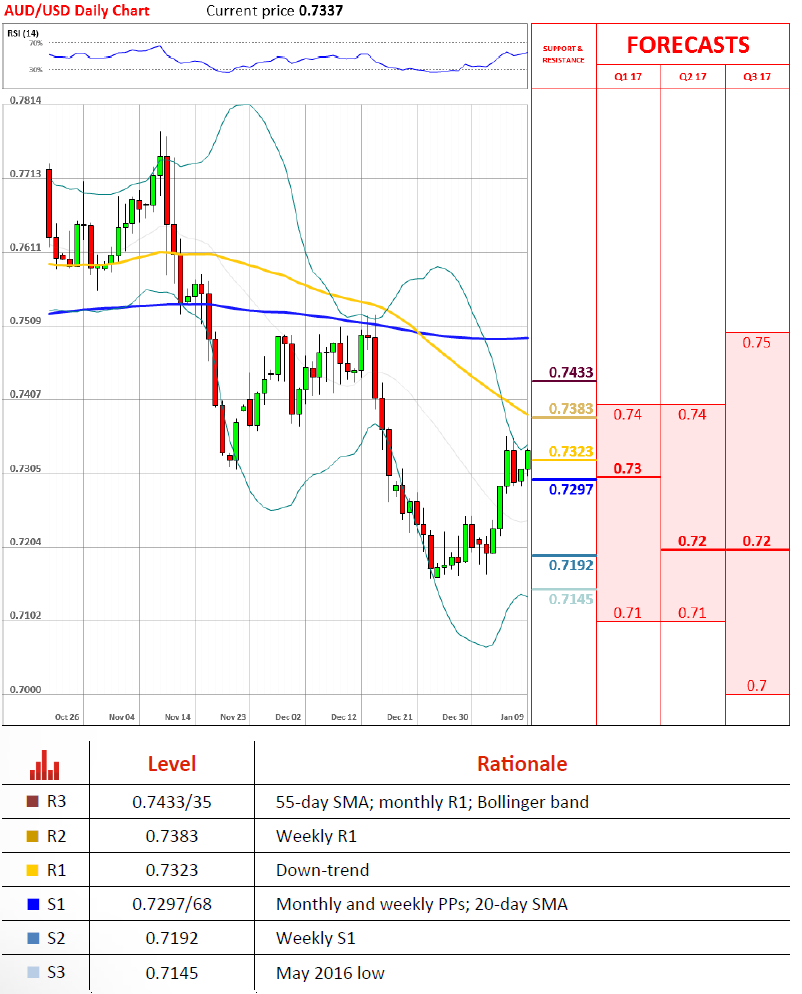This screenshot has height=994, width=802.
Task: Click the Dec 12 date axis label
Action: tap(344, 717)
